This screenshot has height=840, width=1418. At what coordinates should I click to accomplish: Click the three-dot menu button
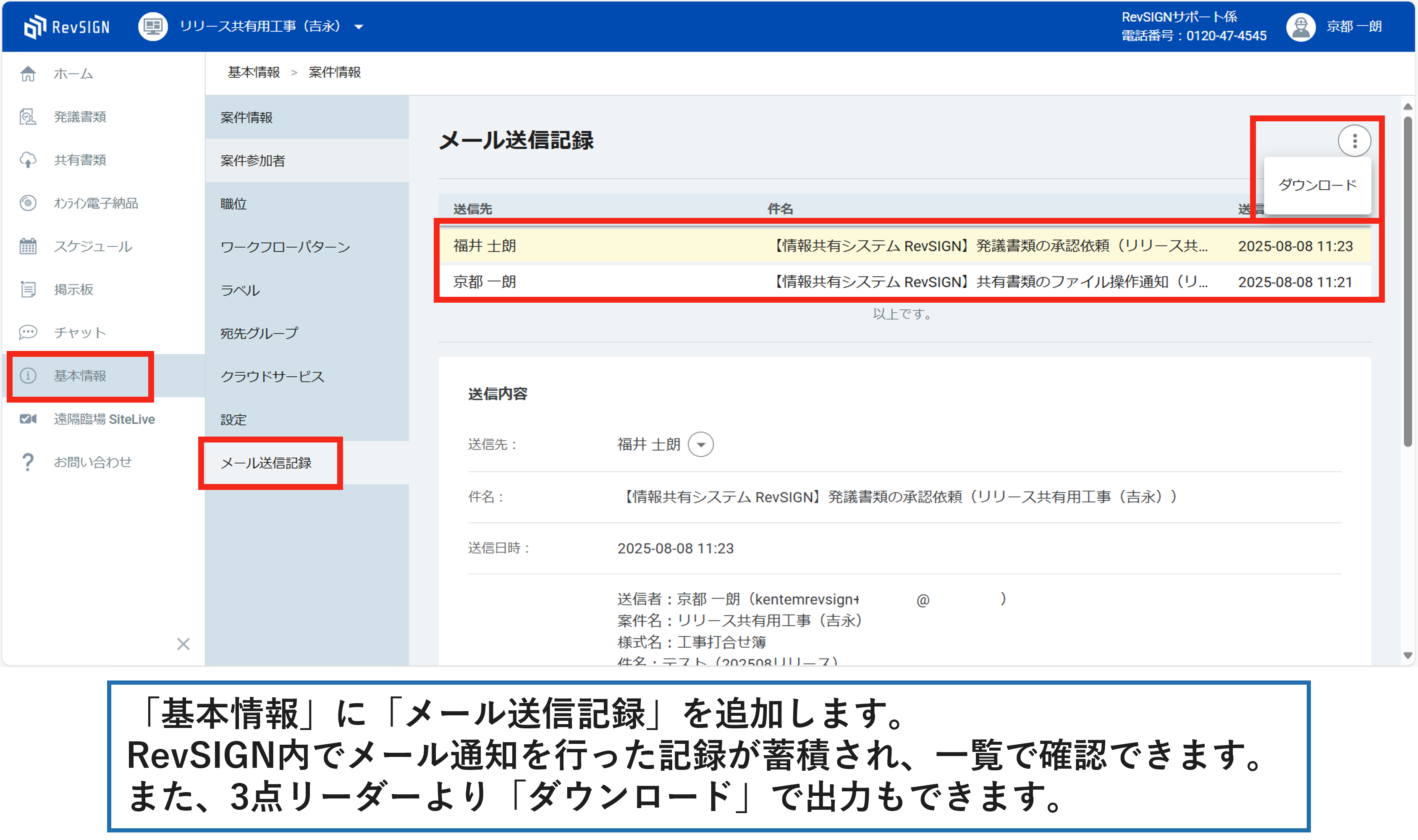click(1355, 140)
